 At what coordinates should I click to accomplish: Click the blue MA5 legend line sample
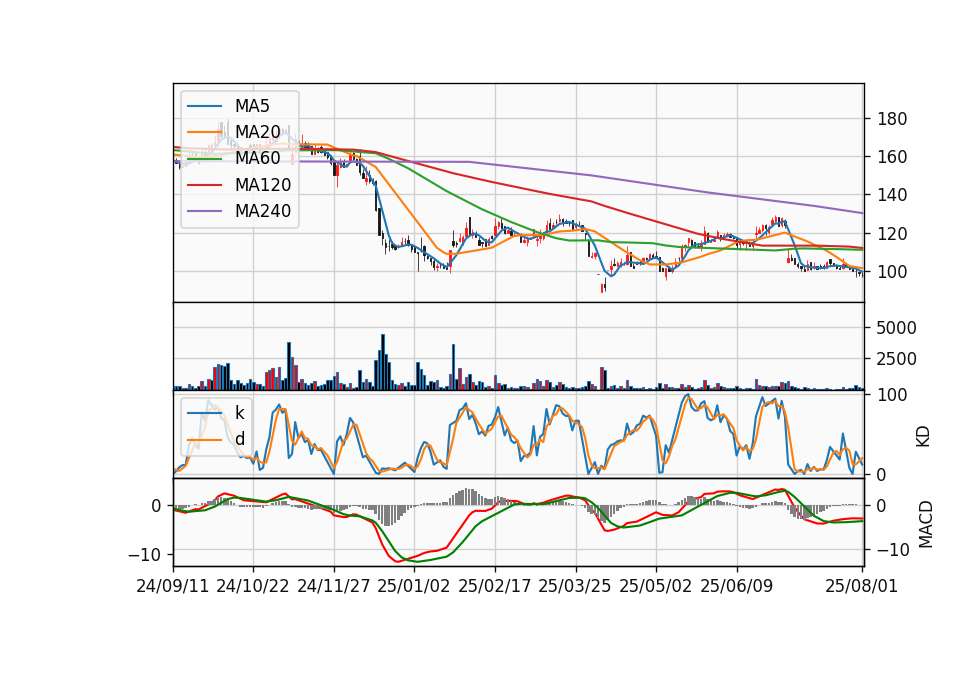tap(204, 106)
